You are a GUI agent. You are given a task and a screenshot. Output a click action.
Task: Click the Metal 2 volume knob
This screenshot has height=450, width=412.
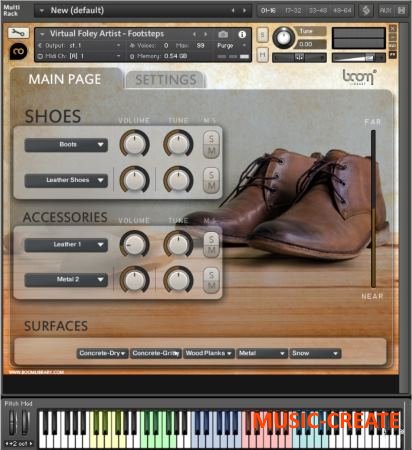(x=134, y=280)
